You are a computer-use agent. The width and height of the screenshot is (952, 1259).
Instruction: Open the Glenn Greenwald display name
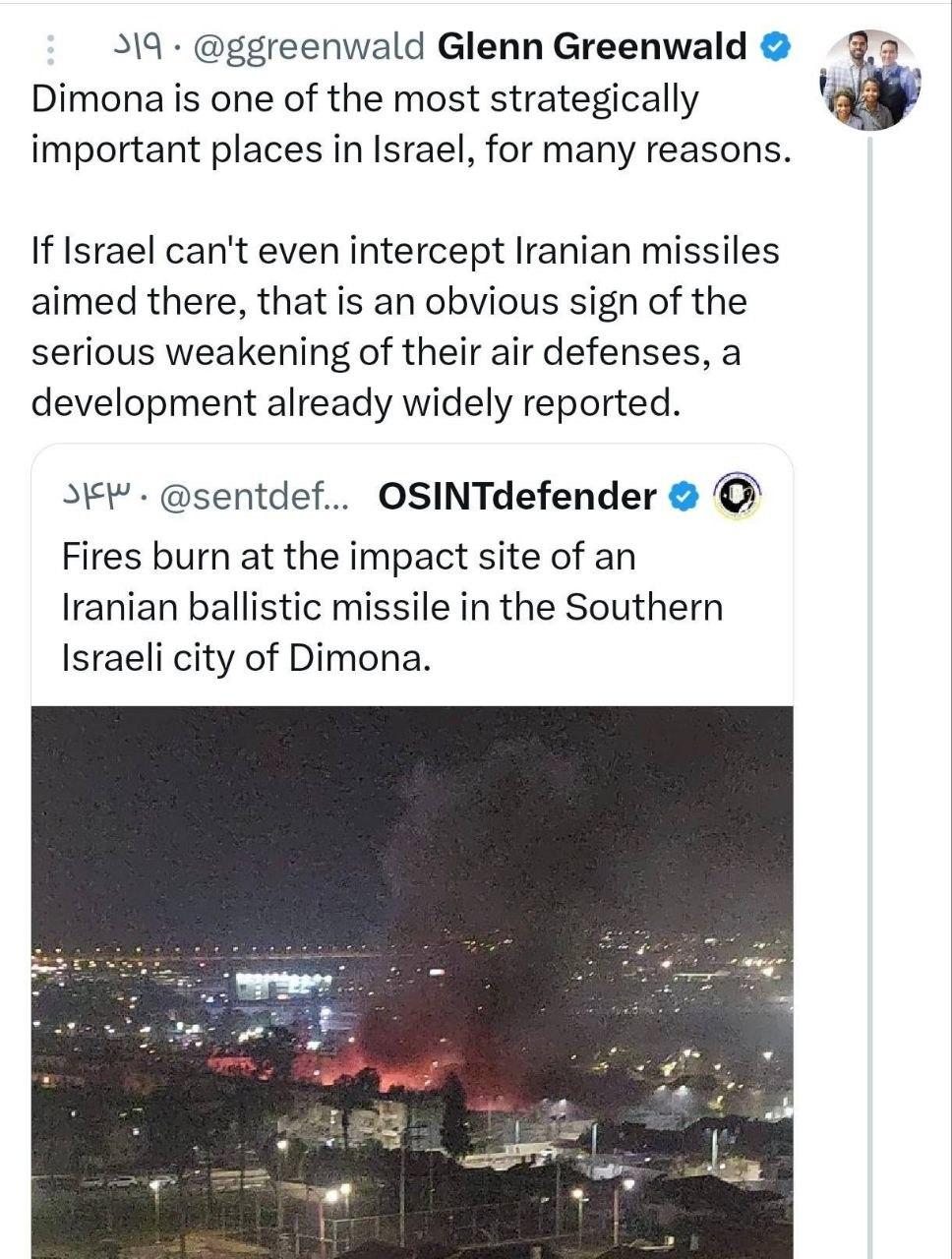(x=591, y=46)
